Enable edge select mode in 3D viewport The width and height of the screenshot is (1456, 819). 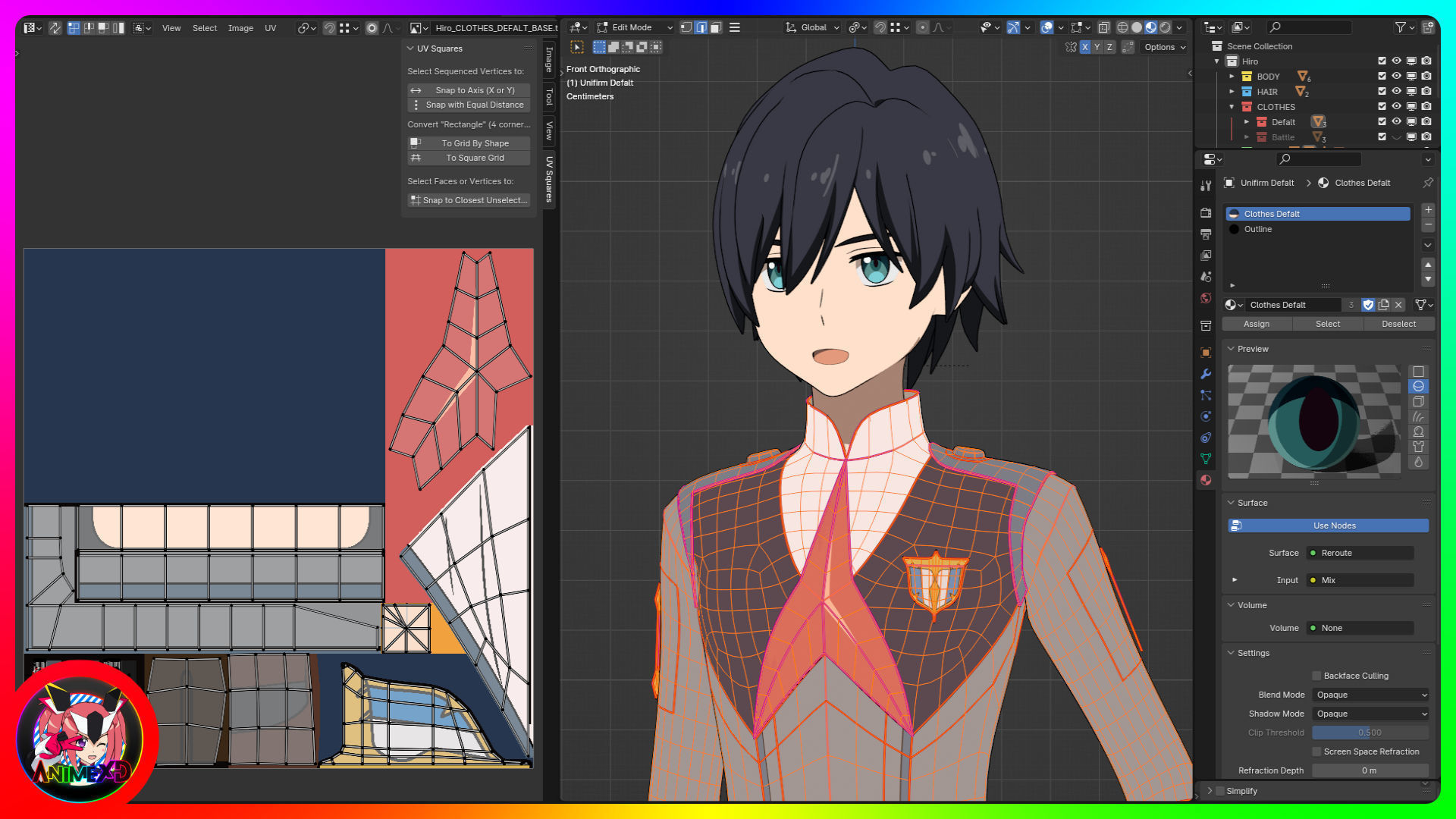(x=701, y=27)
